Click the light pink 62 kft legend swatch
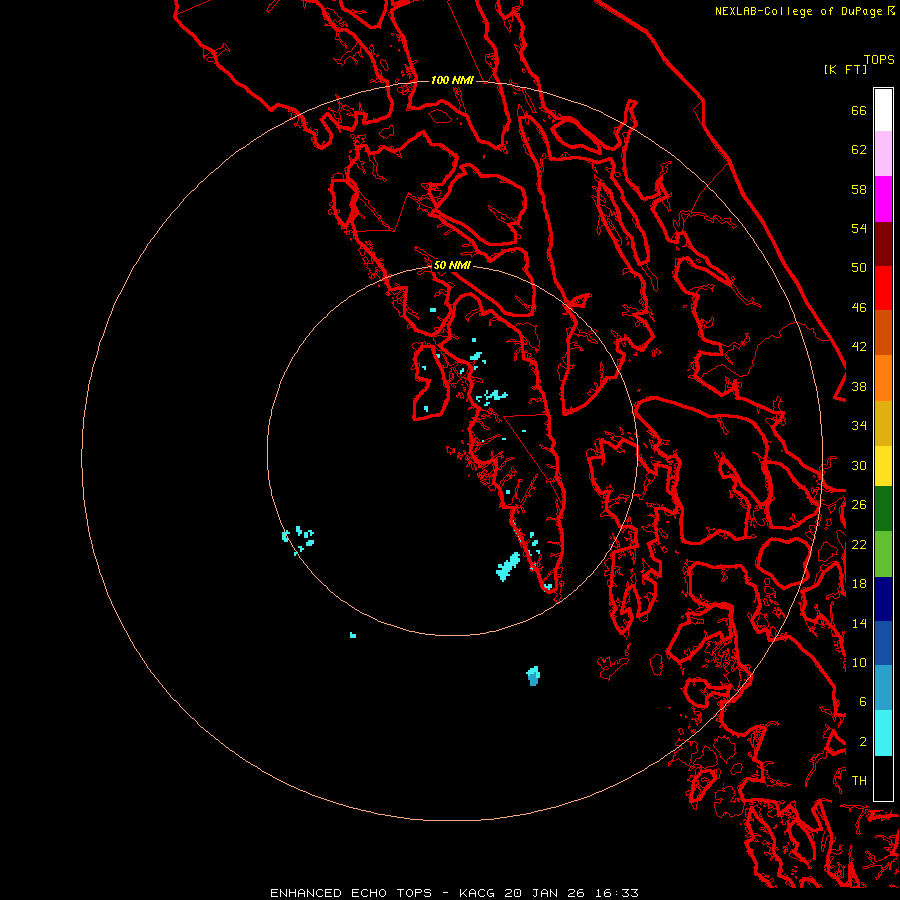This screenshot has height=900, width=900. pyautogui.click(x=883, y=154)
